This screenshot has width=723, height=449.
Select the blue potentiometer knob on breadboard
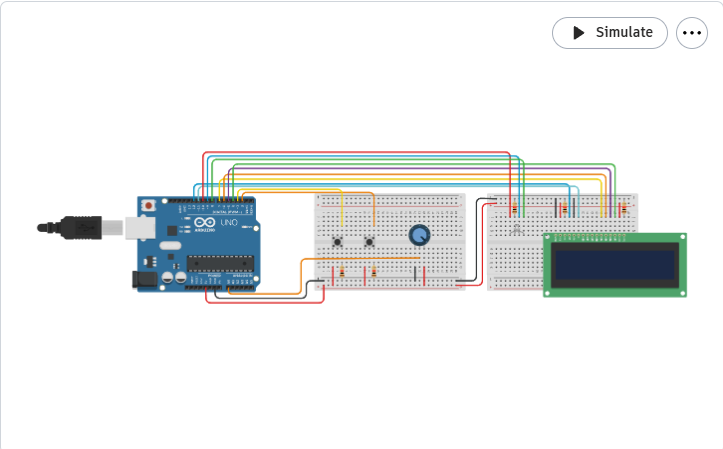420,235
